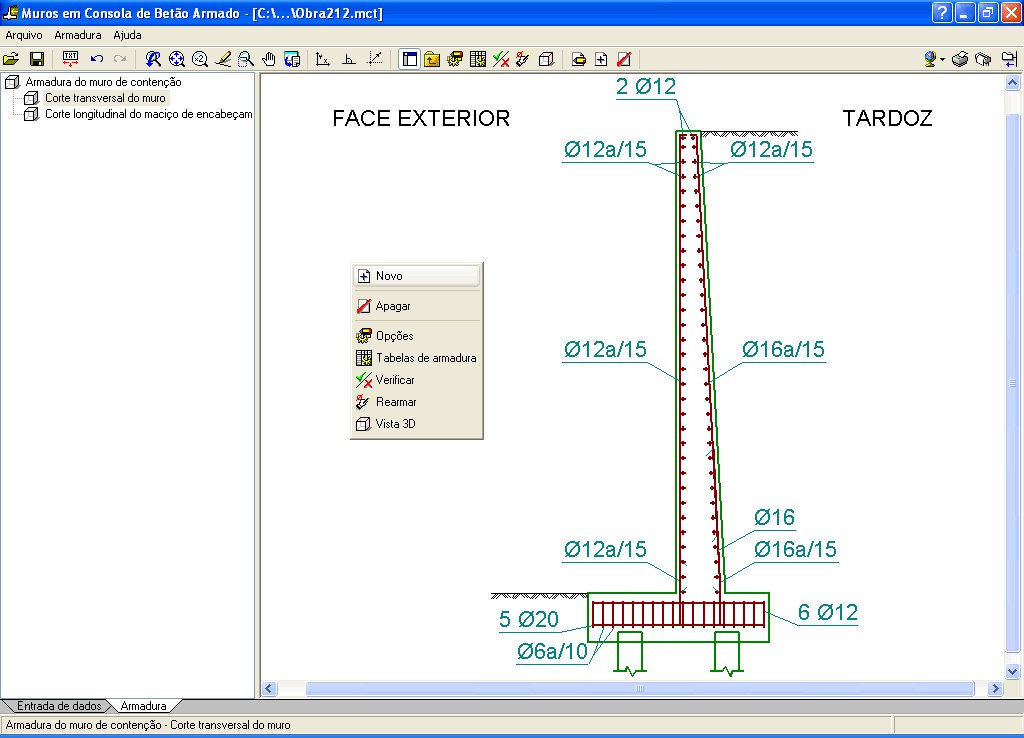Viewport: 1024px width, 738px height.
Task: Click the vertical scrollbar down arrow
Action: (x=1012, y=671)
